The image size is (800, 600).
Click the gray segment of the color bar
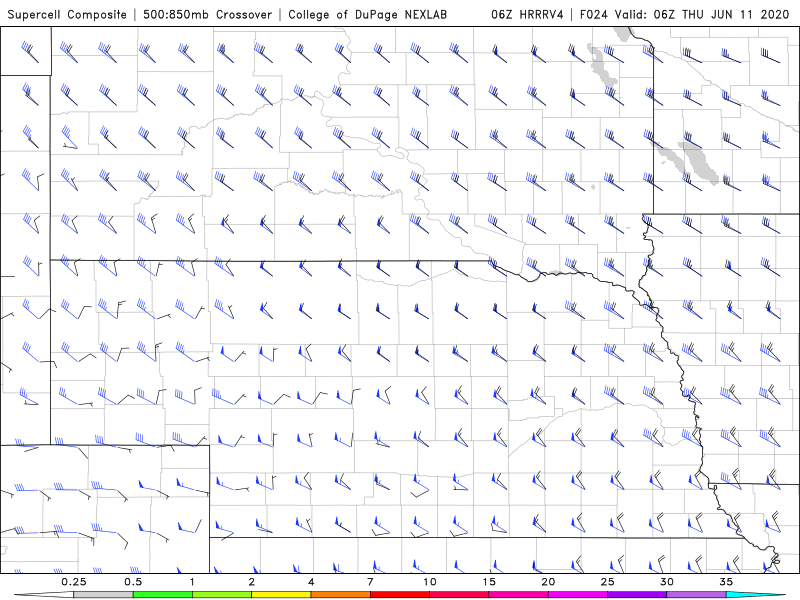point(104,595)
